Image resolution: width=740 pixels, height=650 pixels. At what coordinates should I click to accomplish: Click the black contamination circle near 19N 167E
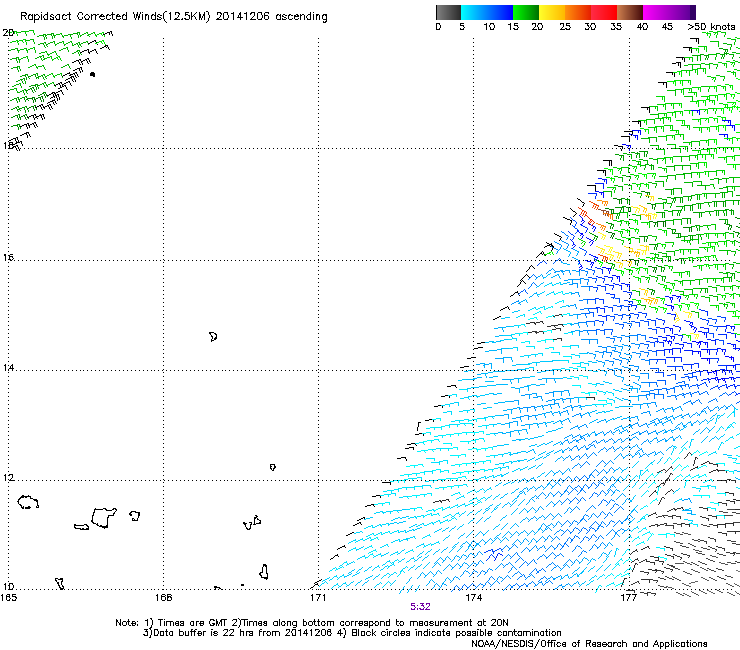click(92, 74)
